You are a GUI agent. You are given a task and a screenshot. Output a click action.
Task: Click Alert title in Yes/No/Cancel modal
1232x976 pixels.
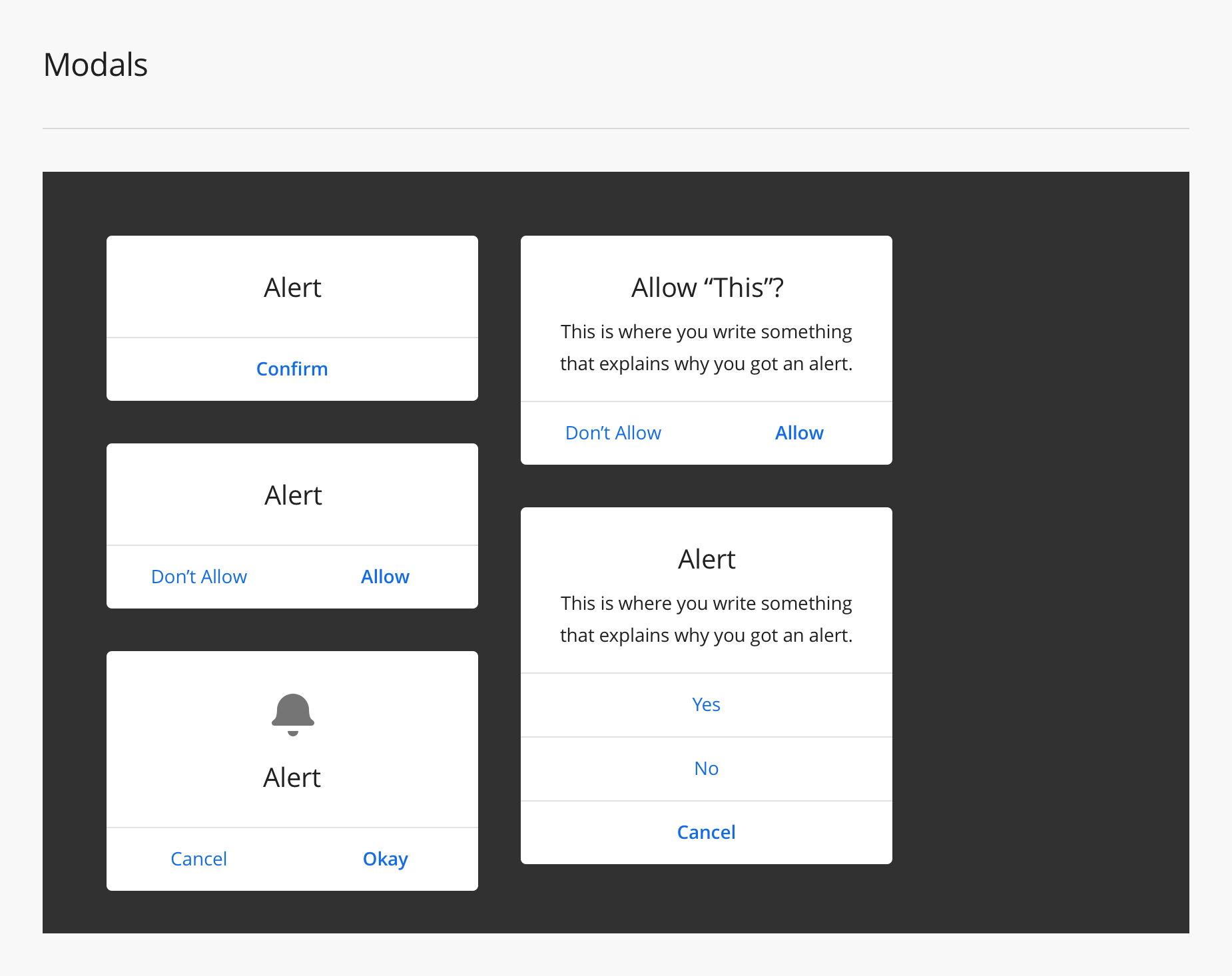(x=707, y=559)
